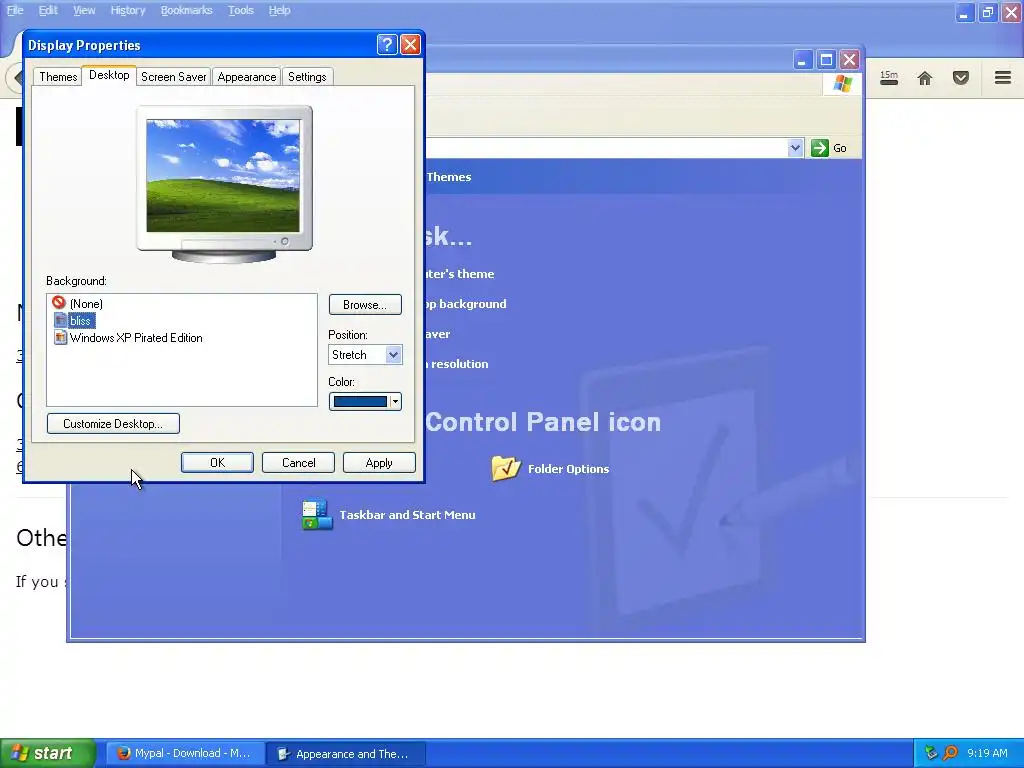This screenshot has height=768, width=1024.
Task: Open the Bookmarks menu
Action: point(186,10)
